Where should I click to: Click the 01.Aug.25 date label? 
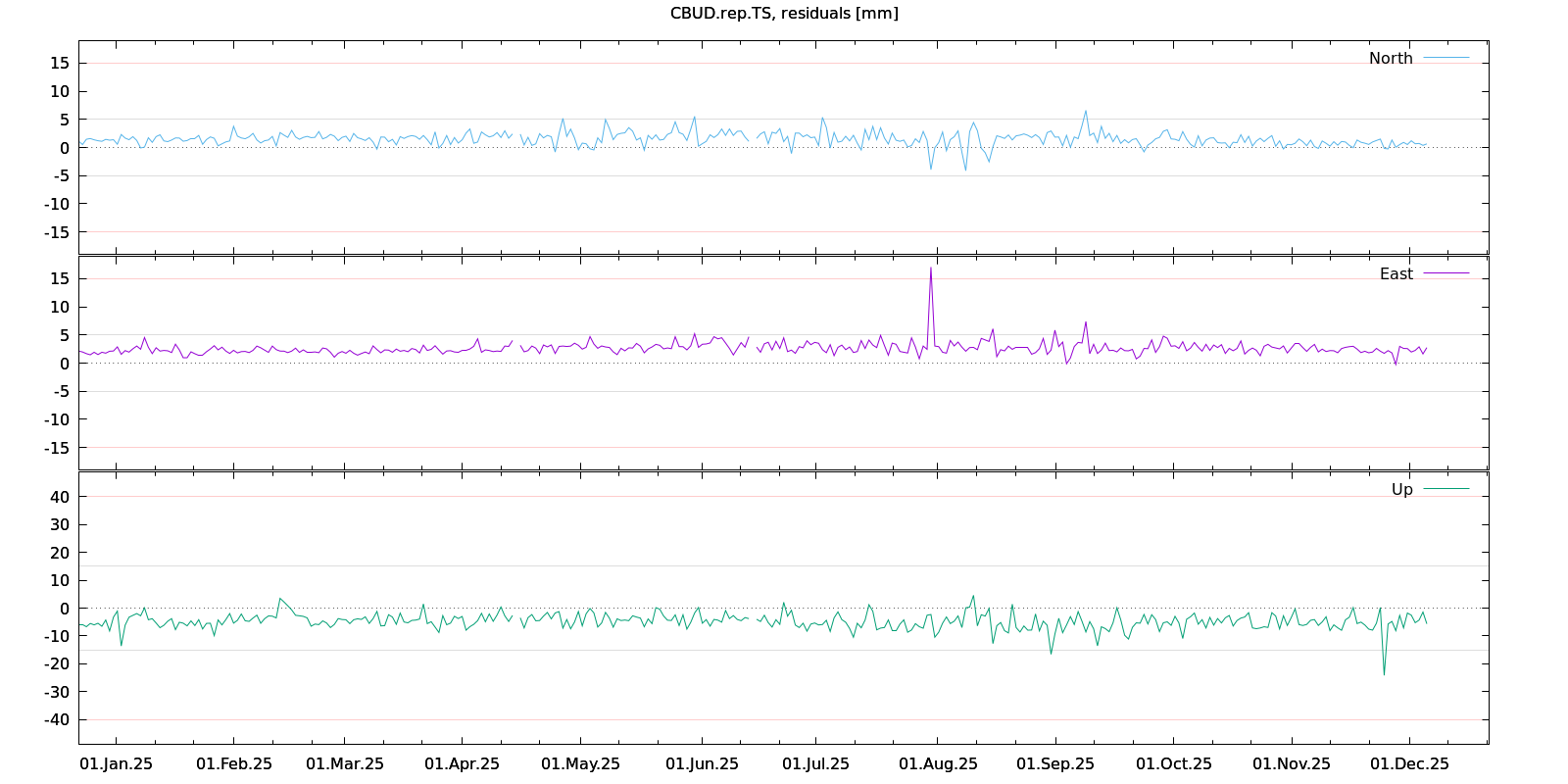938,764
